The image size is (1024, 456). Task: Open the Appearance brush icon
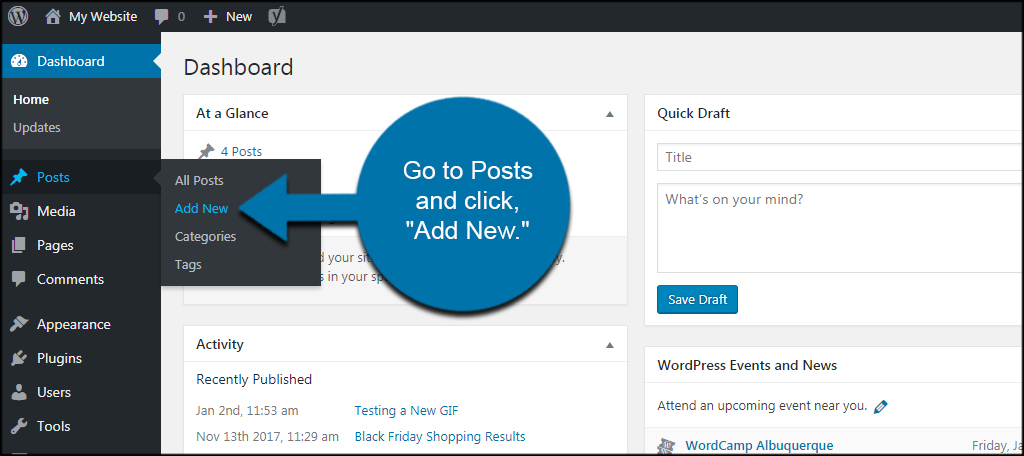(20, 324)
